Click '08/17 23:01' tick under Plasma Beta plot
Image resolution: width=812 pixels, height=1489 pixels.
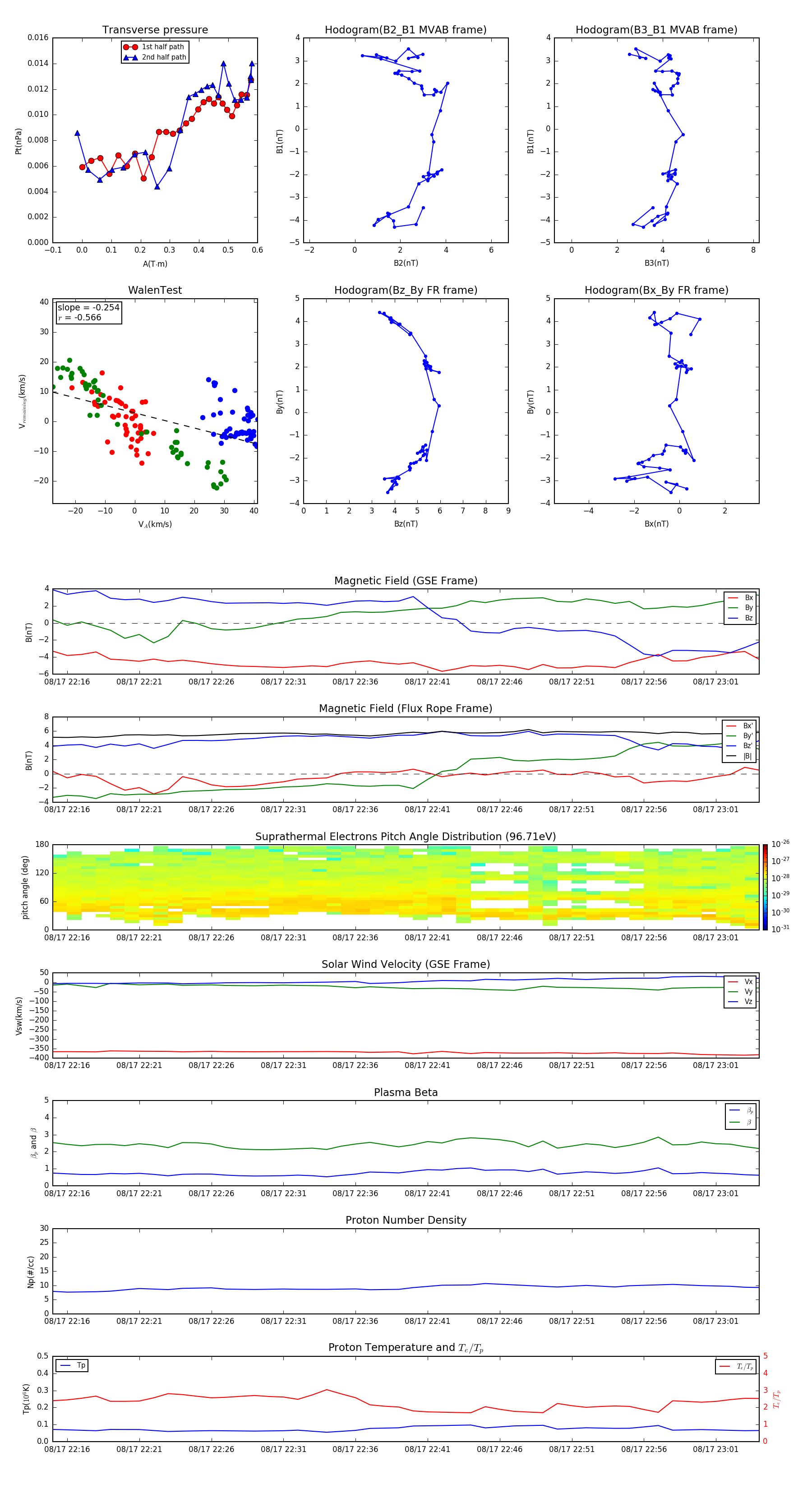[x=715, y=1193]
